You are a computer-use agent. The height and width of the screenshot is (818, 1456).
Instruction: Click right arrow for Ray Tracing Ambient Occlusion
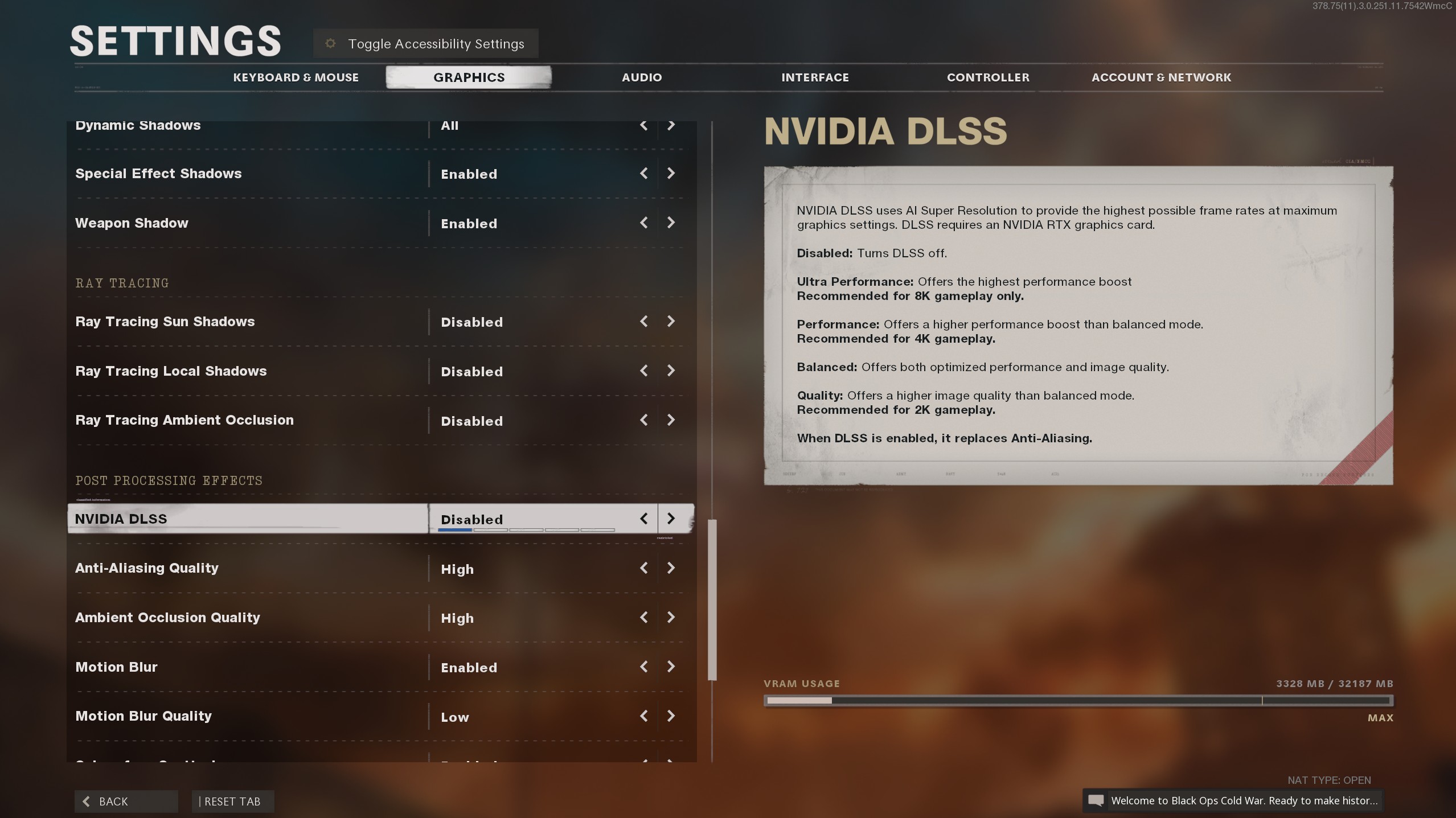pyautogui.click(x=671, y=420)
